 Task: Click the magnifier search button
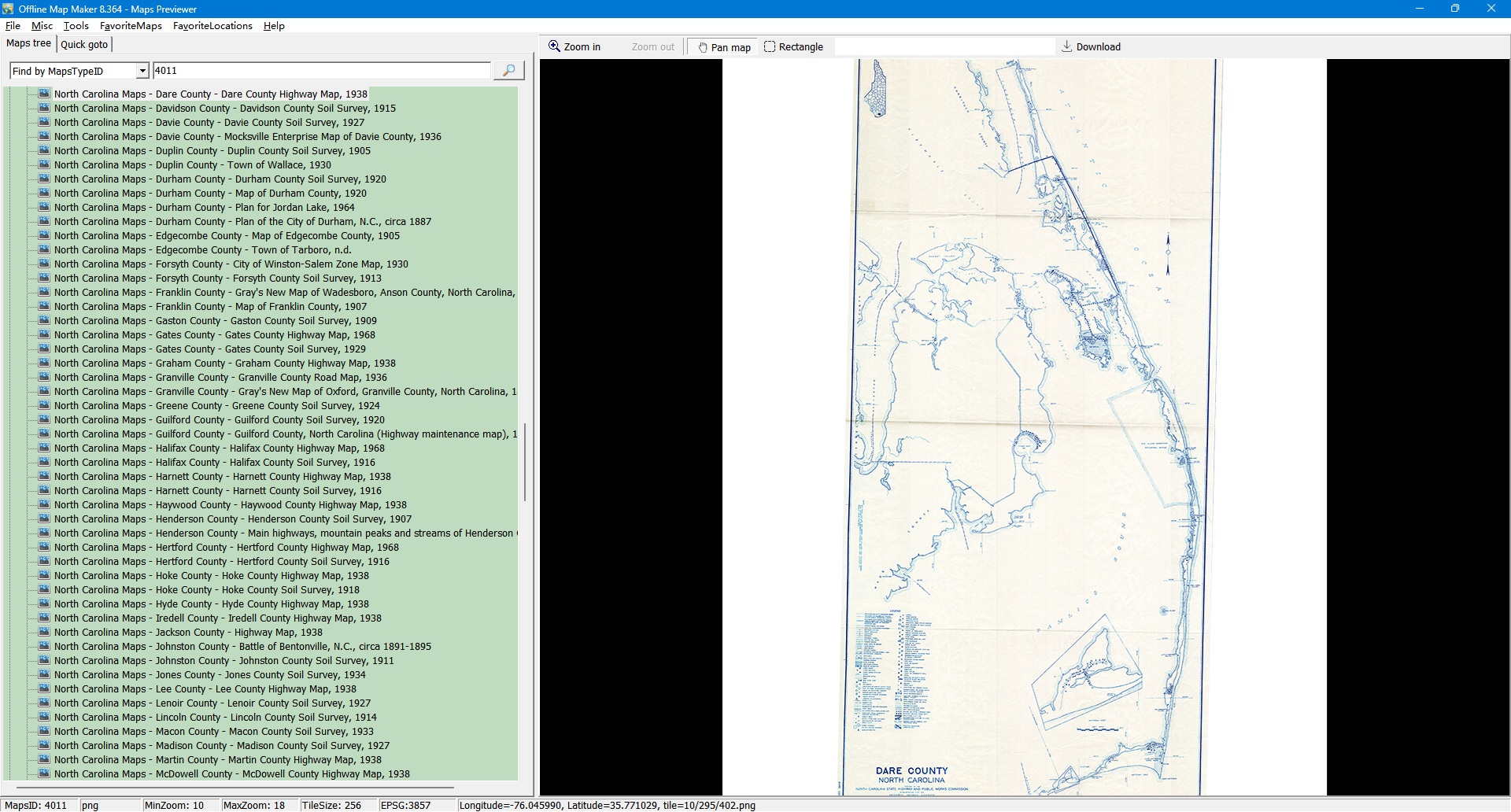click(508, 71)
